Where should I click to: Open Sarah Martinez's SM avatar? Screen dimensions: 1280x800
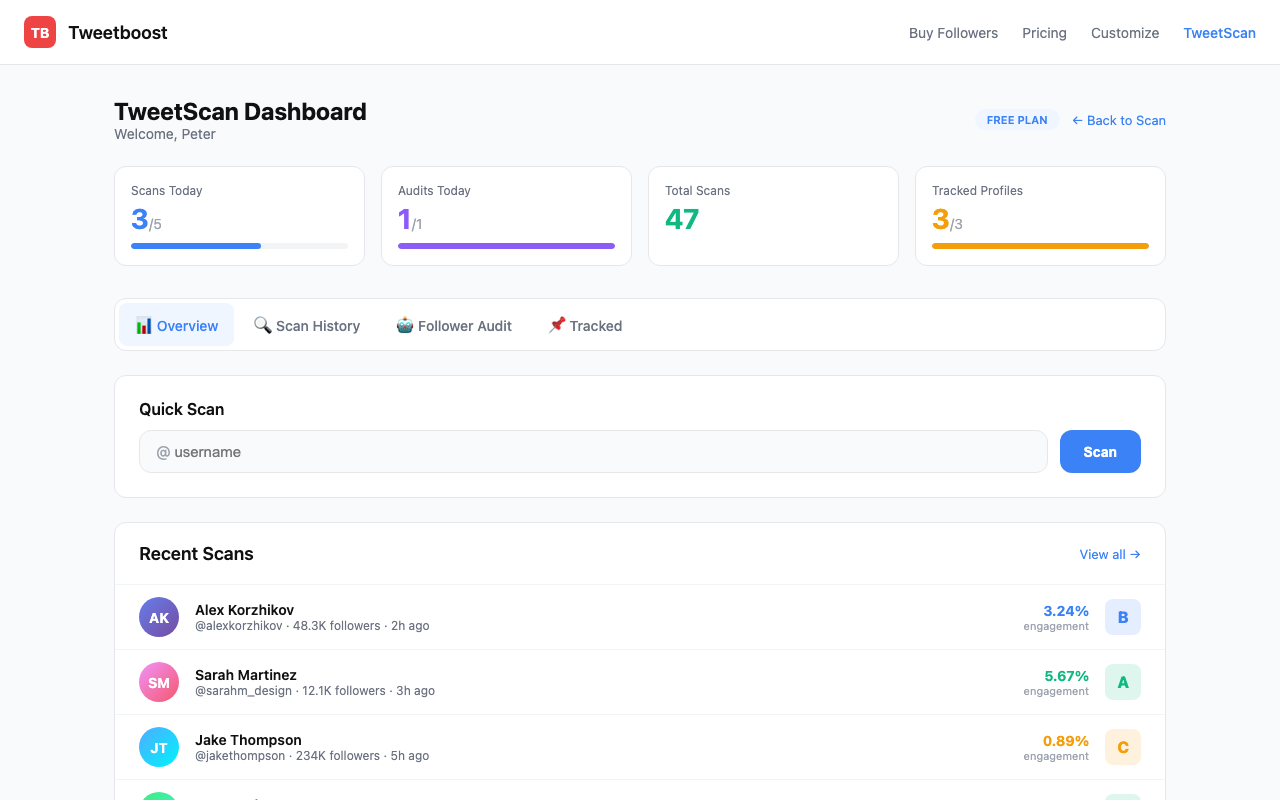point(159,682)
